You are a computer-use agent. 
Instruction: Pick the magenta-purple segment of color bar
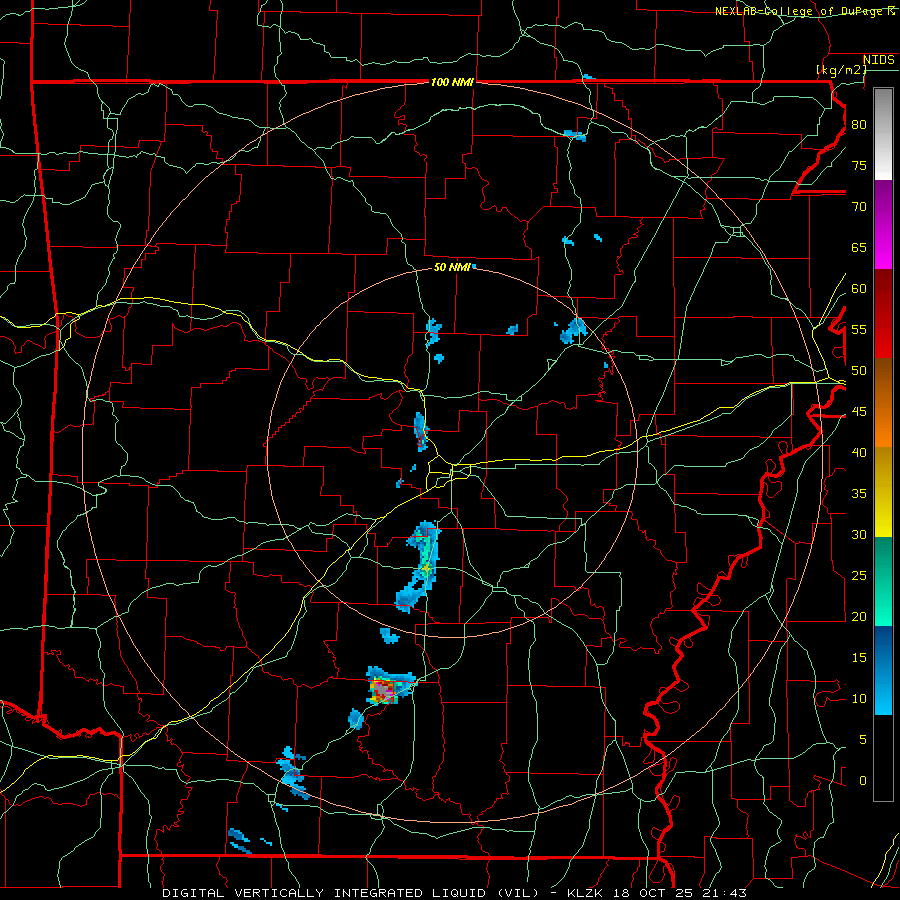pos(883,225)
